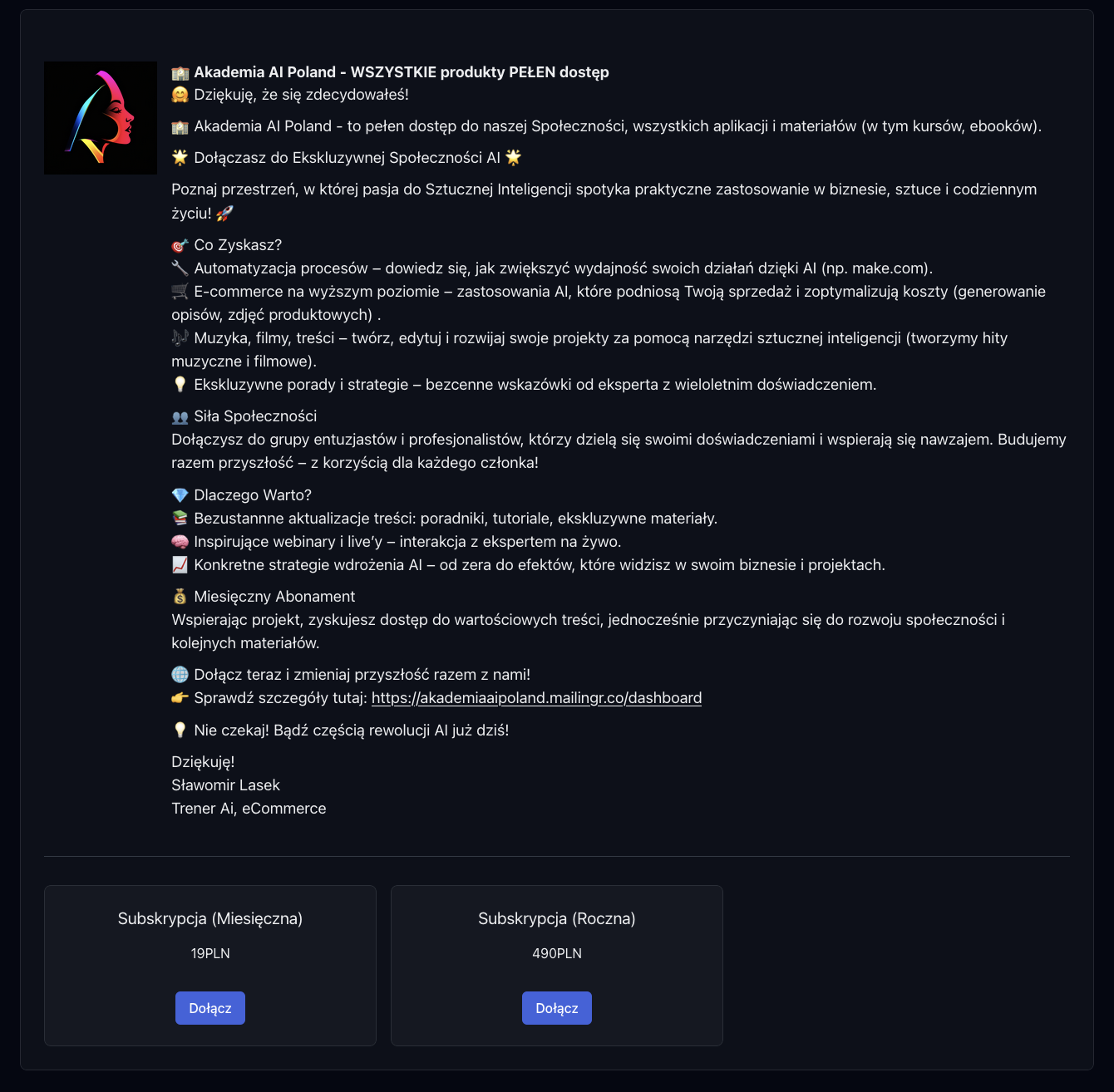Screen dimensions: 1114x1092
Task: Click the school building emoji in the title
Action: [x=180, y=72]
